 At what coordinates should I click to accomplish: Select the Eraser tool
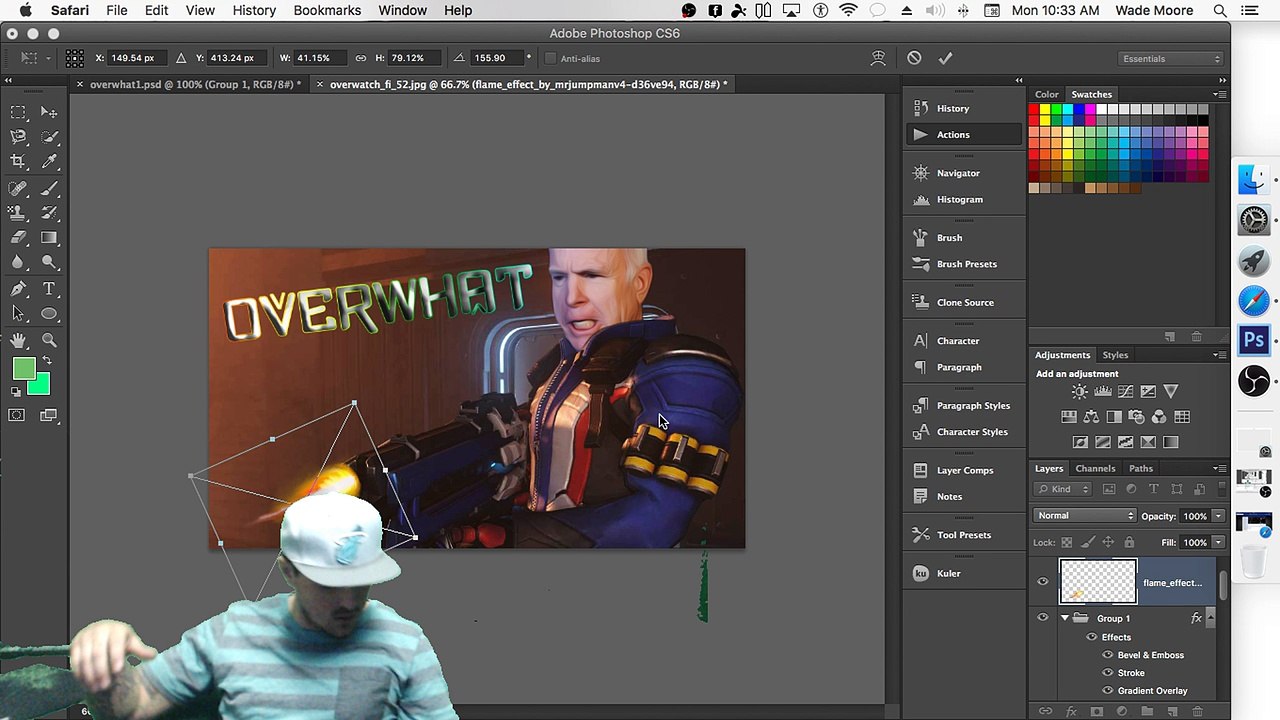coord(18,237)
